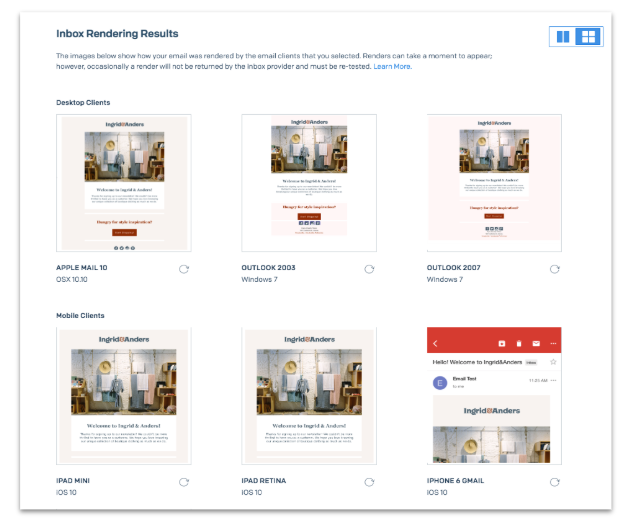Refresh the Apple Mail 10 render

tap(184, 269)
